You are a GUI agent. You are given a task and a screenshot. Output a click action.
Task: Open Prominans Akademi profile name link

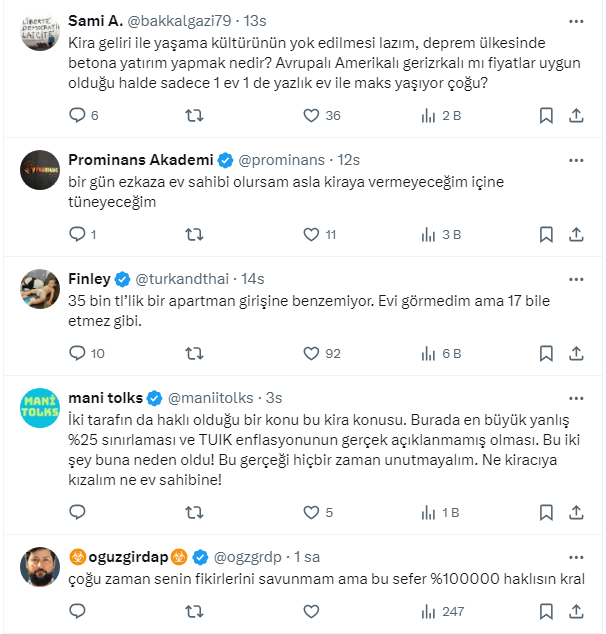click(141, 160)
